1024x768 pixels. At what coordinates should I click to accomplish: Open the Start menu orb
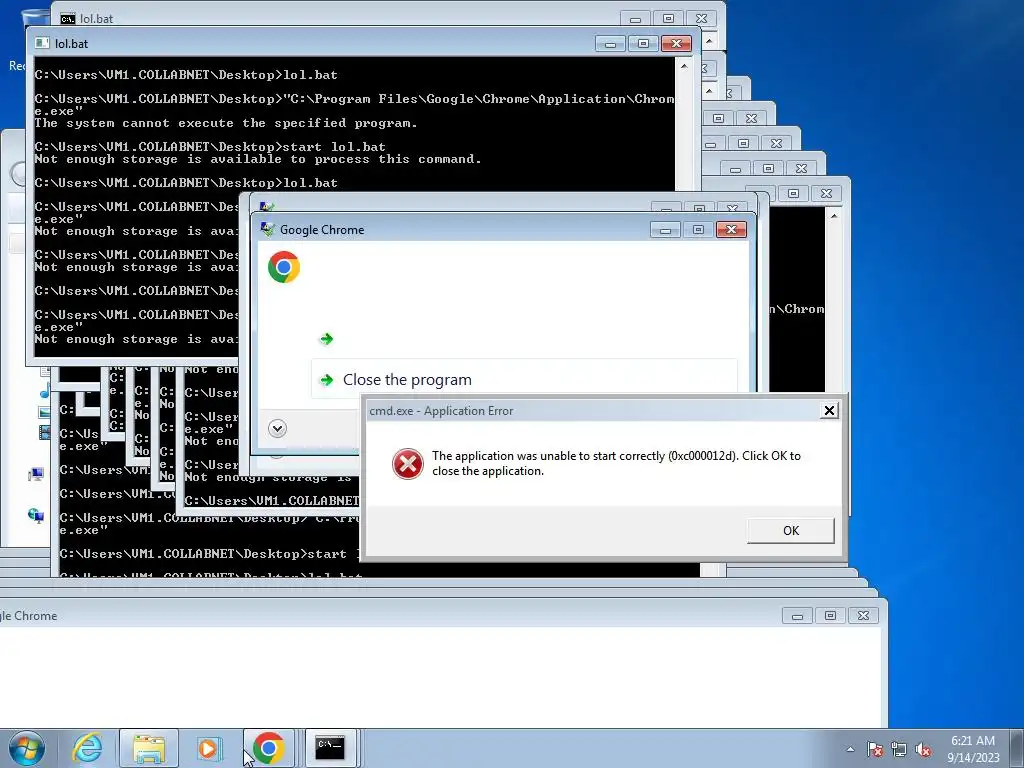[x=27, y=748]
